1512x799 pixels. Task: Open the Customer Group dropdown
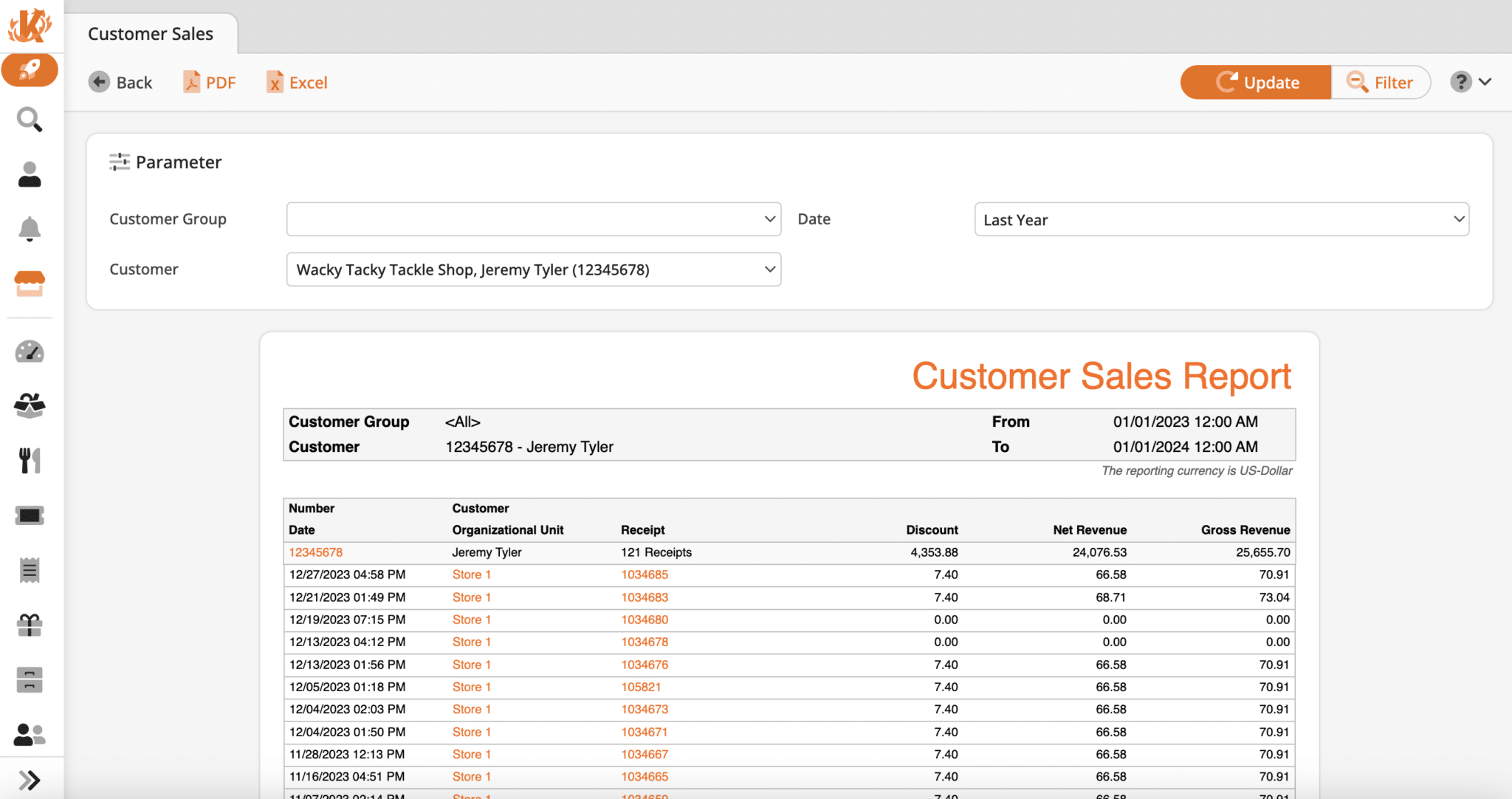pyautogui.click(x=533, y=219)
